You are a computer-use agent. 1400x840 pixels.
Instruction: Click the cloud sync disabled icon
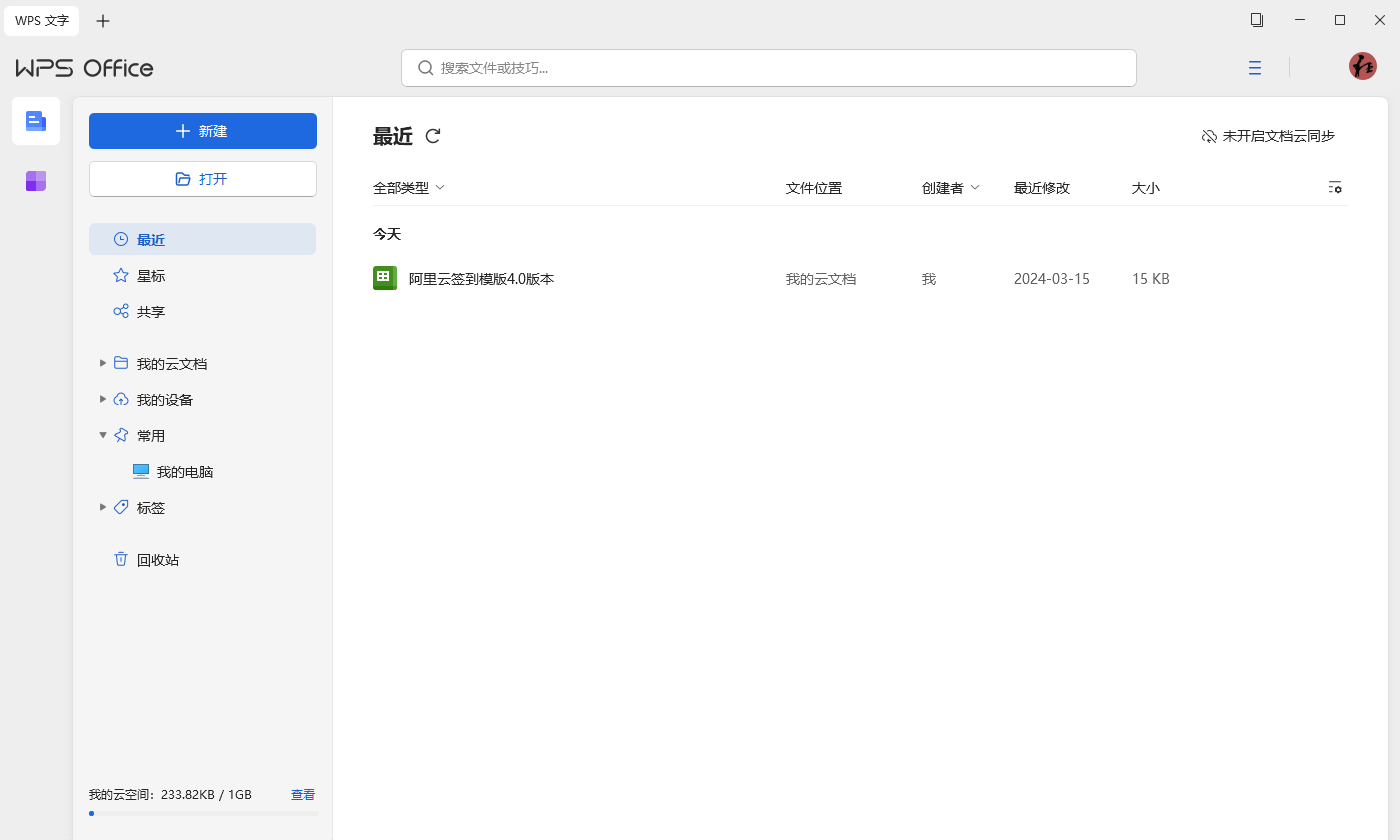tap(1209, 136)
